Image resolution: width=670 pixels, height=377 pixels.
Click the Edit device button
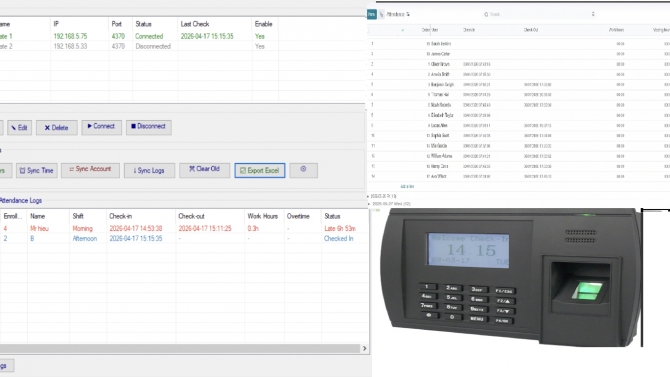pyautogui.click(x=20, y=127)
